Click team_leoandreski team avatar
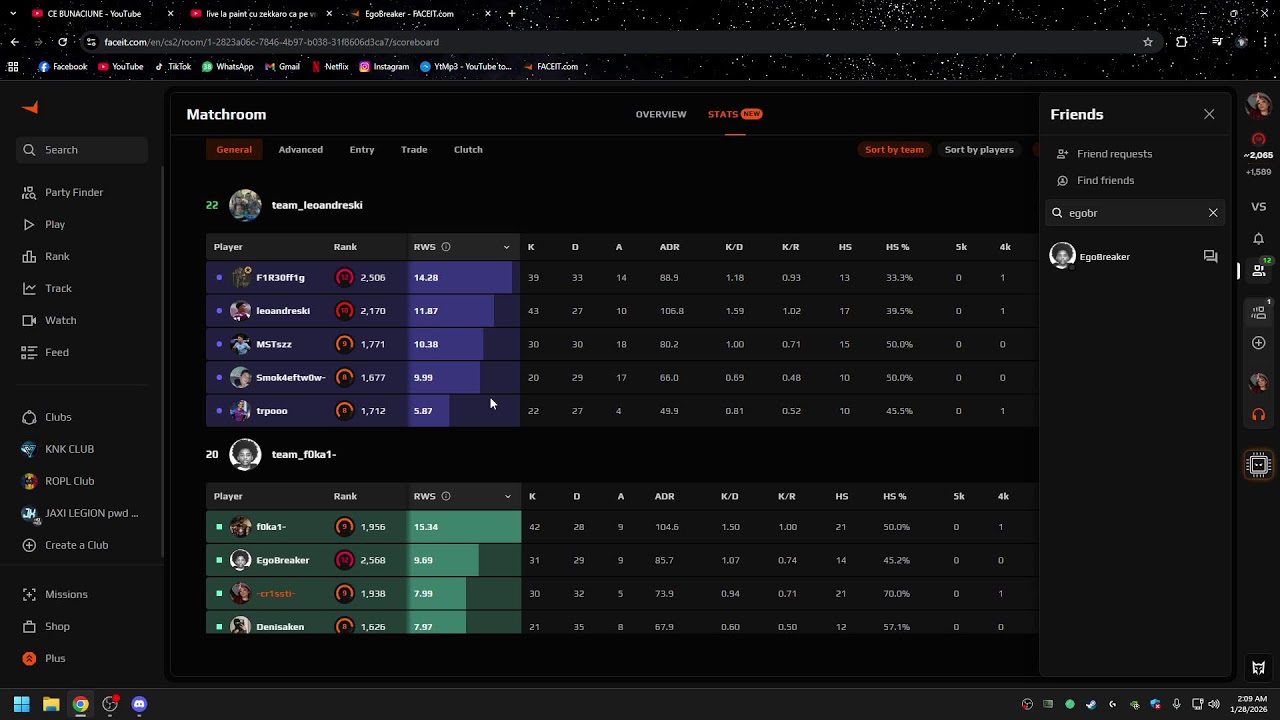The height and width of the screenshot is (720, 1280). 245,205
